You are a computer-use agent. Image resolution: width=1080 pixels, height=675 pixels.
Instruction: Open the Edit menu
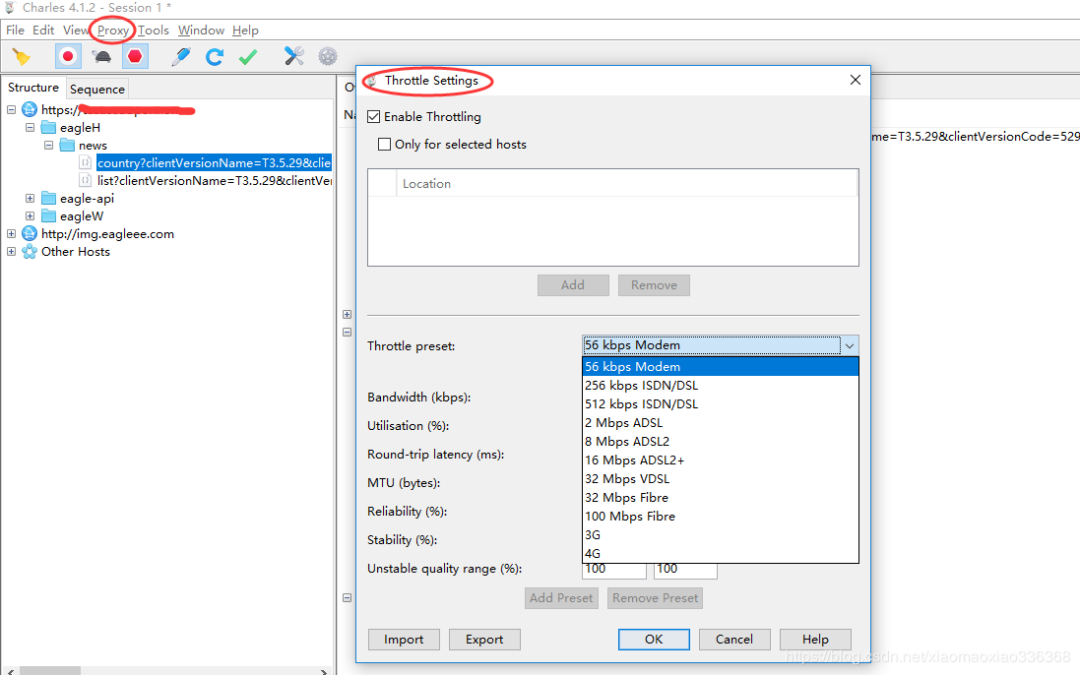click(x=43, y=30)
